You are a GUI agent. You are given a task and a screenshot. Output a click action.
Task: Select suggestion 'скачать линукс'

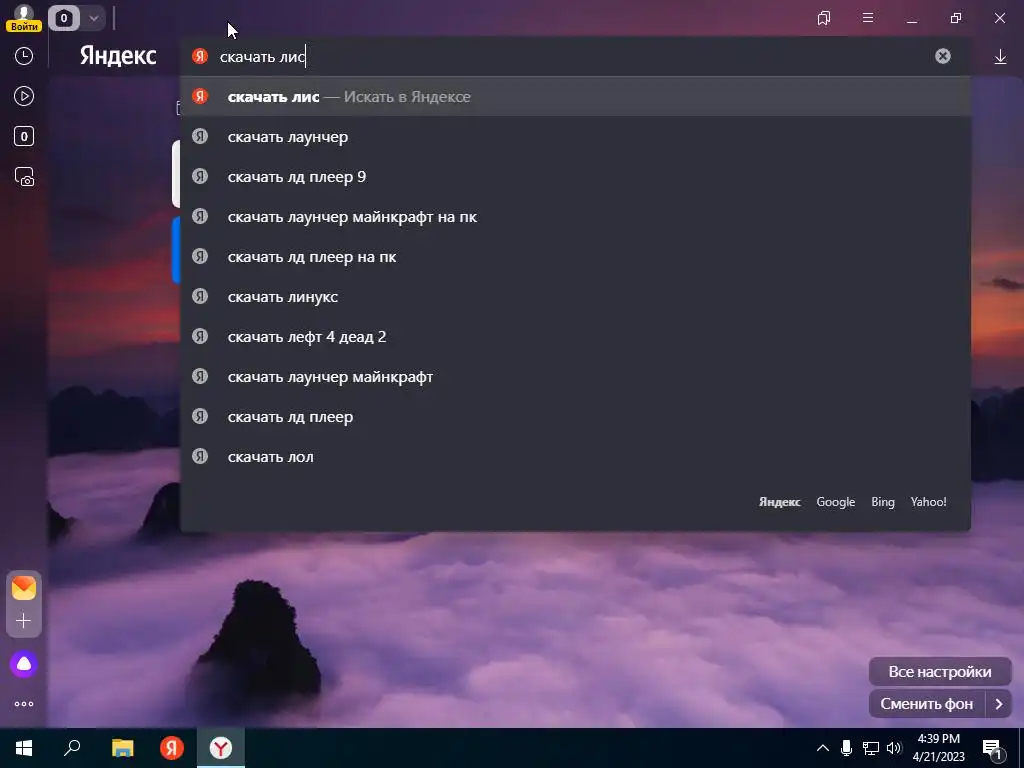click(575, 296)
